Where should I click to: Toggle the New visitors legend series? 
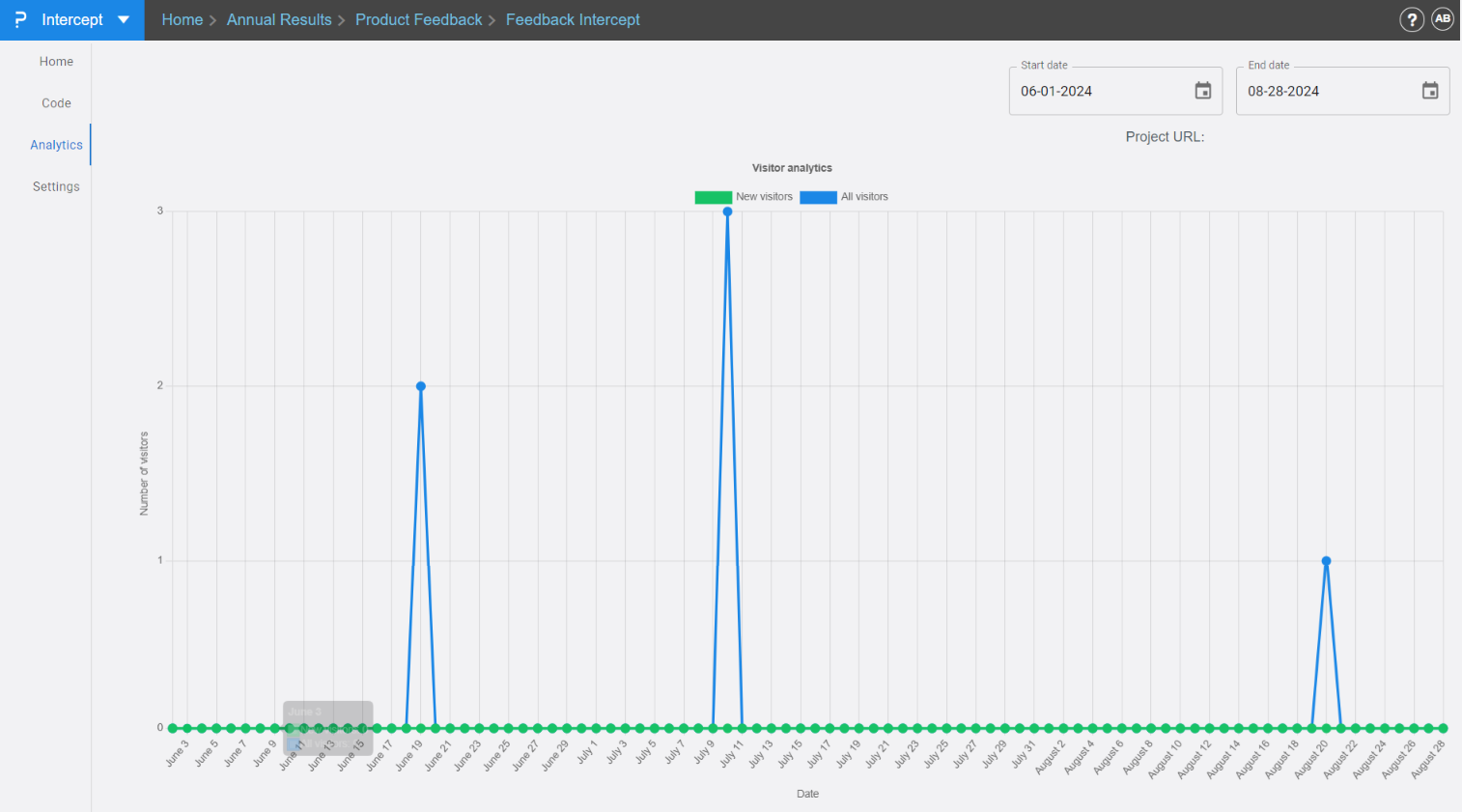[764, 197]
